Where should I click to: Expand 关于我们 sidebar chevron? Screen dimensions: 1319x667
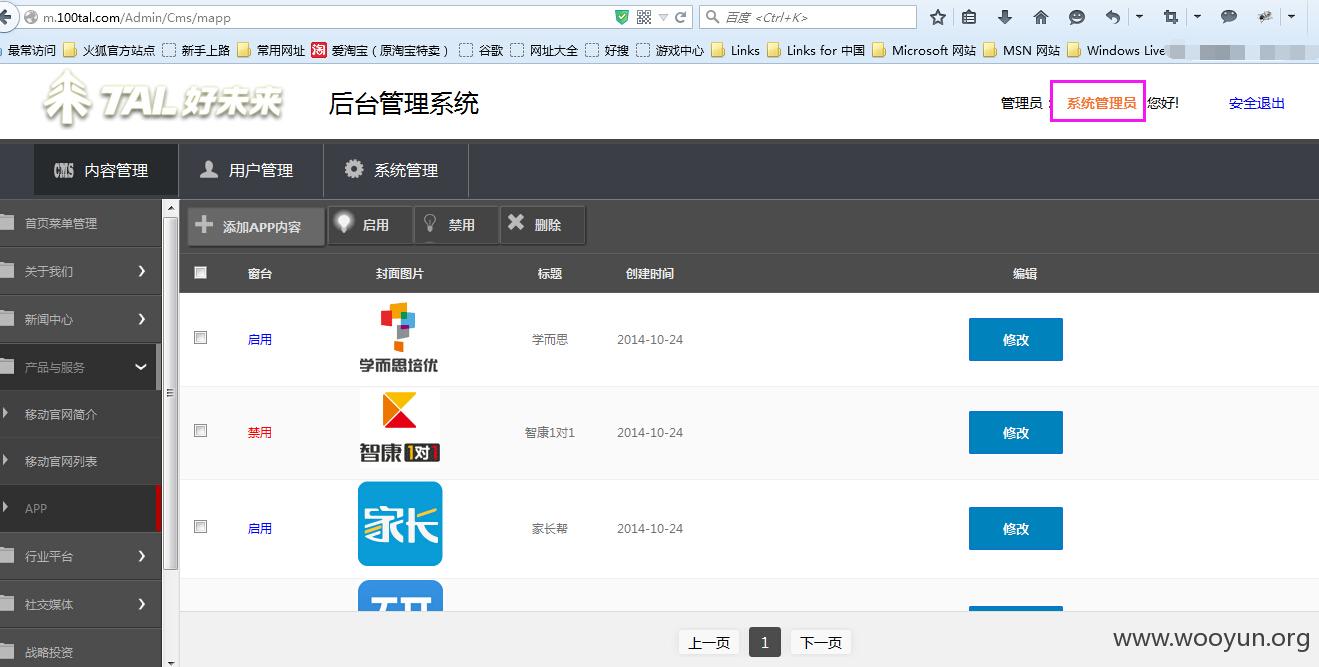(142, 271)
